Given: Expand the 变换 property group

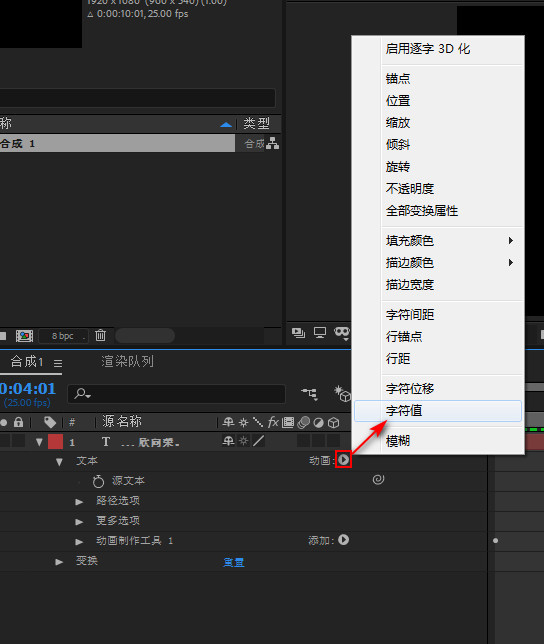Looking at the screenshot, I should tap(59, 562).
